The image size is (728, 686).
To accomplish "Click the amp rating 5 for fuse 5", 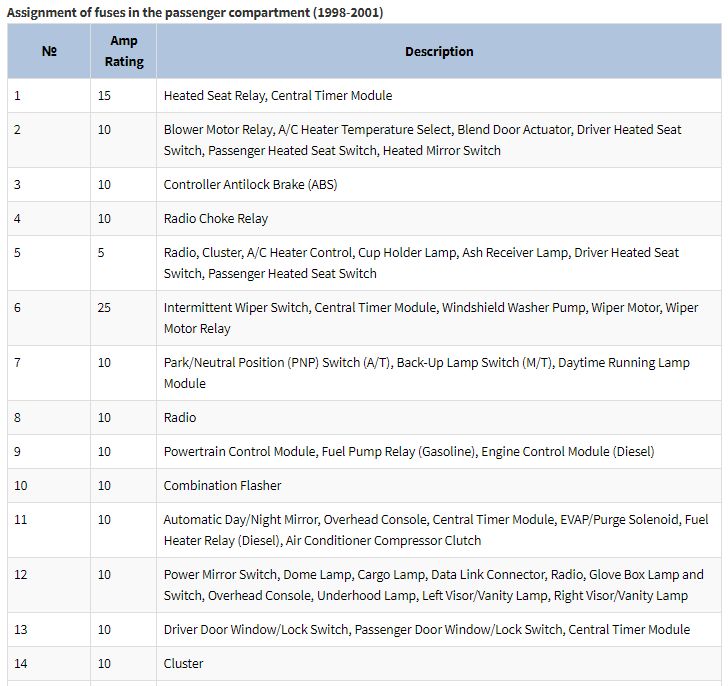I will click(101, 252).
